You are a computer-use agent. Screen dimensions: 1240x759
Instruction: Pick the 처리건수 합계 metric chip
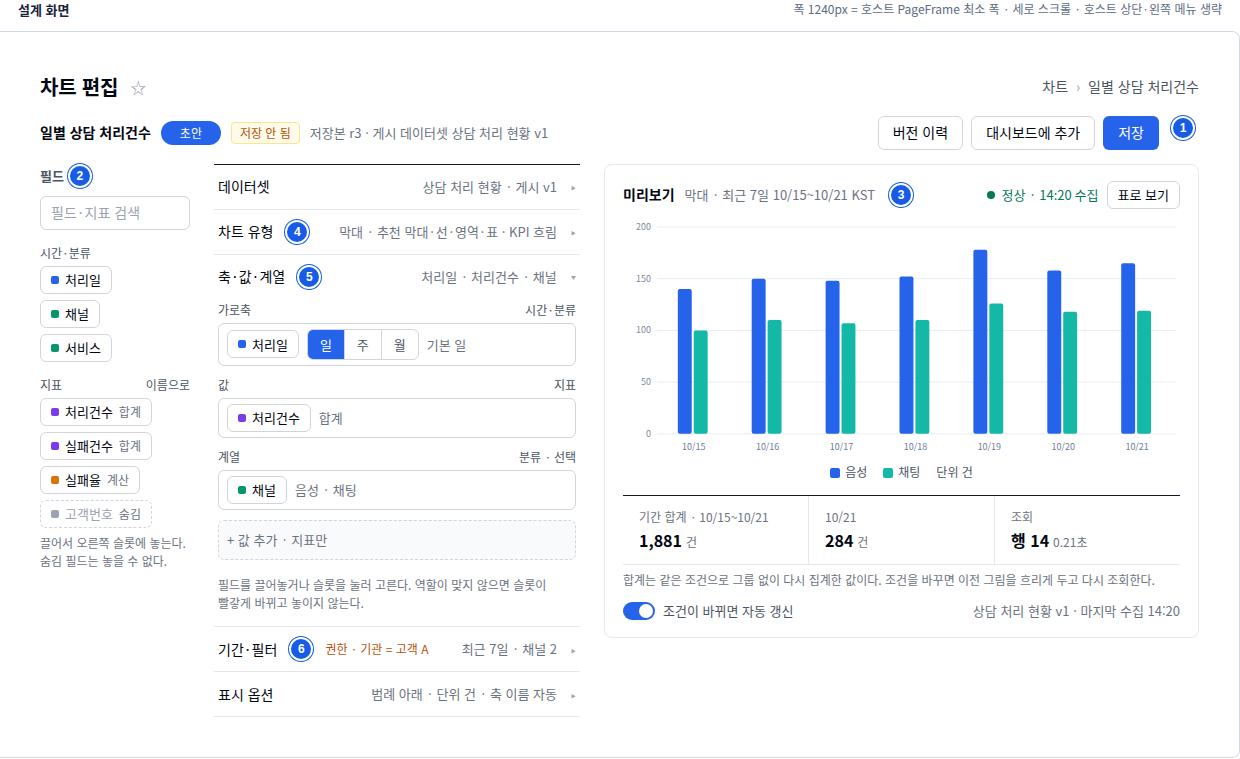point(96,412)
